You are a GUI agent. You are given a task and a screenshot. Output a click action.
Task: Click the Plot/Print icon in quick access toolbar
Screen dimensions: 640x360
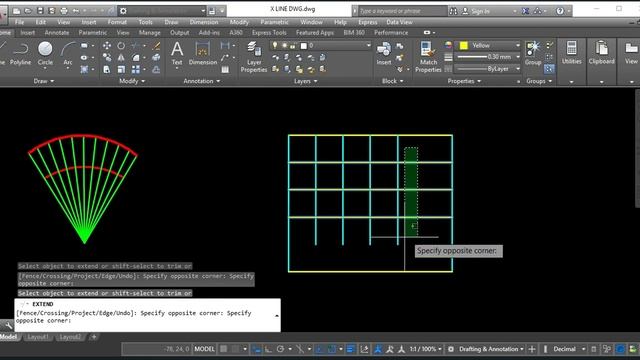pyautogui.click(x=64, y=11)
